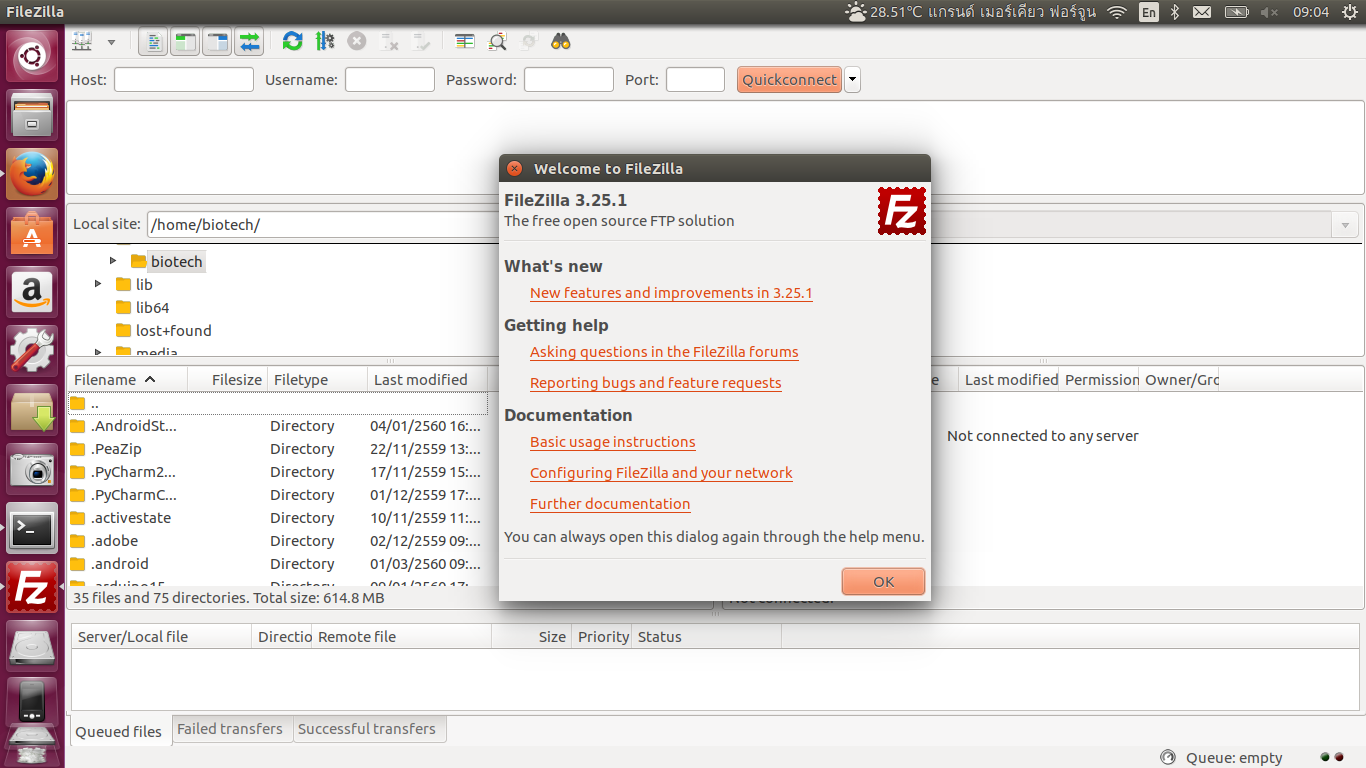The height and width of the screenshot is (768, 1366).
Task: Click the cancel current operation icon
Action: pos(356,42)
